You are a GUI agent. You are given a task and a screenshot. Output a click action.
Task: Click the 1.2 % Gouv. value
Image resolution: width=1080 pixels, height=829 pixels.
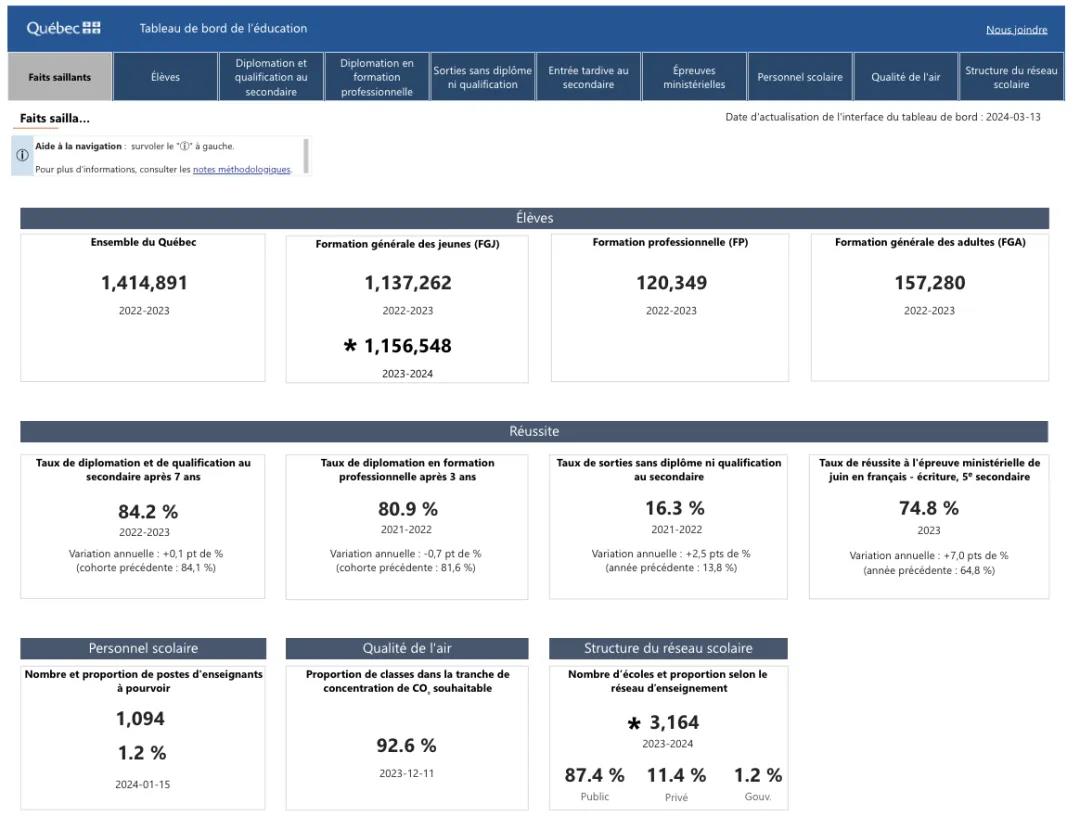pyautogui.click(x=758, y=775)
